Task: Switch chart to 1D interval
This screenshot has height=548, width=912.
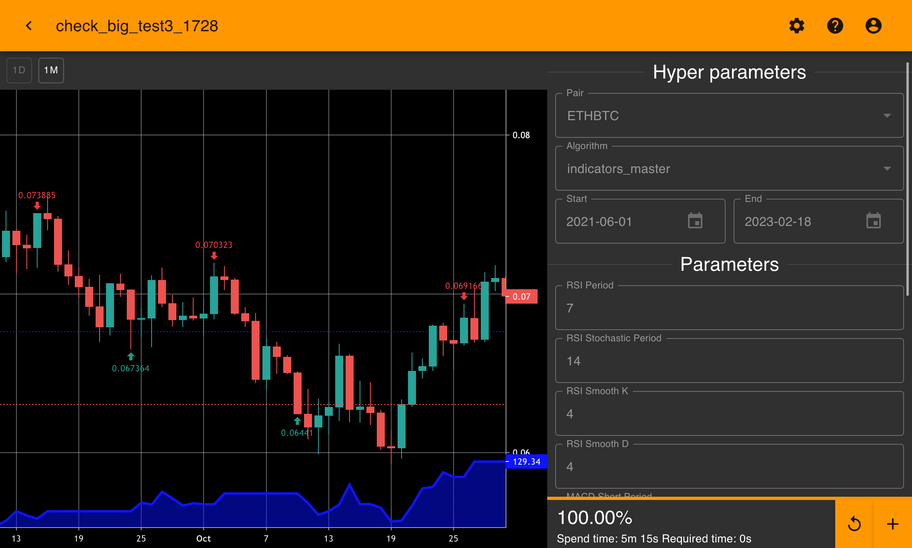Action: pyautogui.click(x=19, y=71)
